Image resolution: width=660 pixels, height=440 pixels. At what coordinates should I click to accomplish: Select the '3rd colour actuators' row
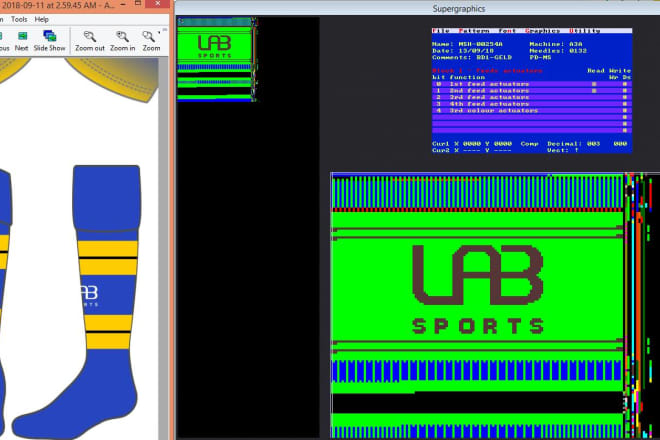[532, 111]
